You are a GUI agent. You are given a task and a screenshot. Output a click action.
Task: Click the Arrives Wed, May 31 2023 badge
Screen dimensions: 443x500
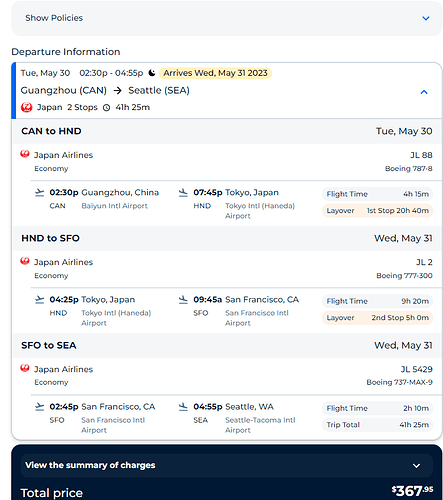coord(215,73)
